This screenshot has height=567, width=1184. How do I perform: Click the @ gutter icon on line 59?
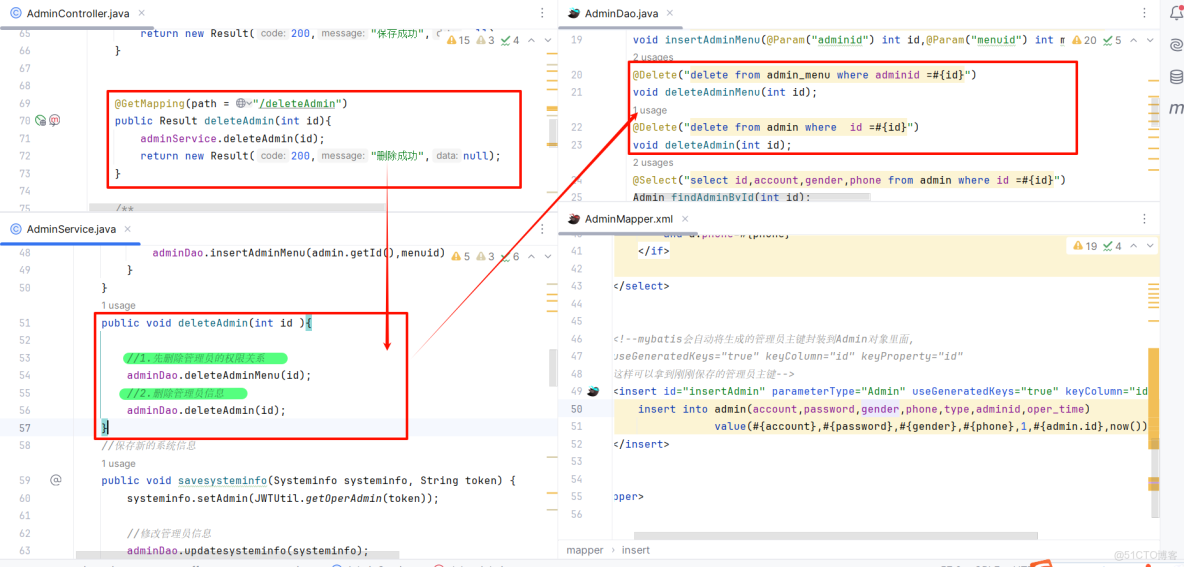tap(55, 479)
